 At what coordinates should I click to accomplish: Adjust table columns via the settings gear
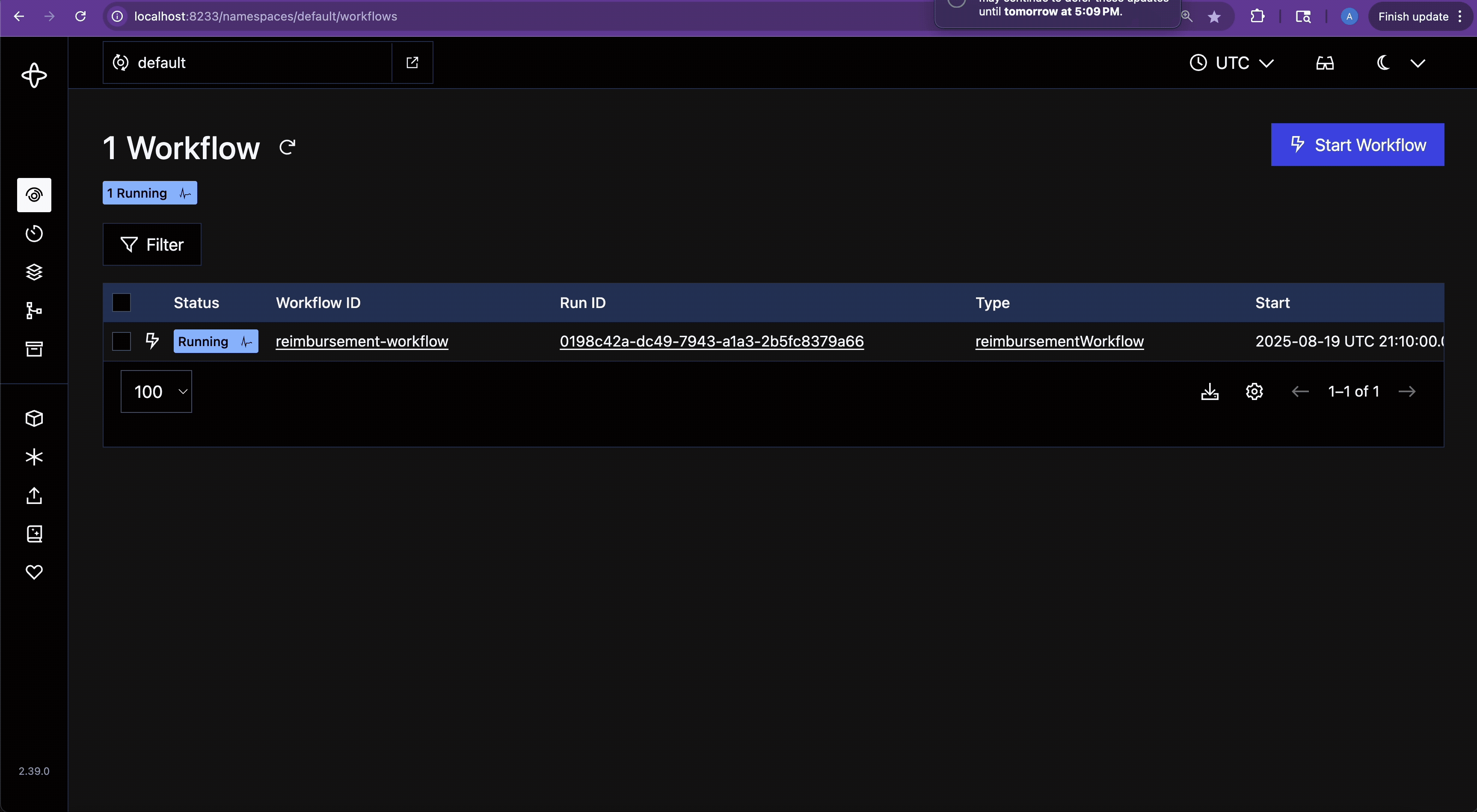click(1254, 391)
